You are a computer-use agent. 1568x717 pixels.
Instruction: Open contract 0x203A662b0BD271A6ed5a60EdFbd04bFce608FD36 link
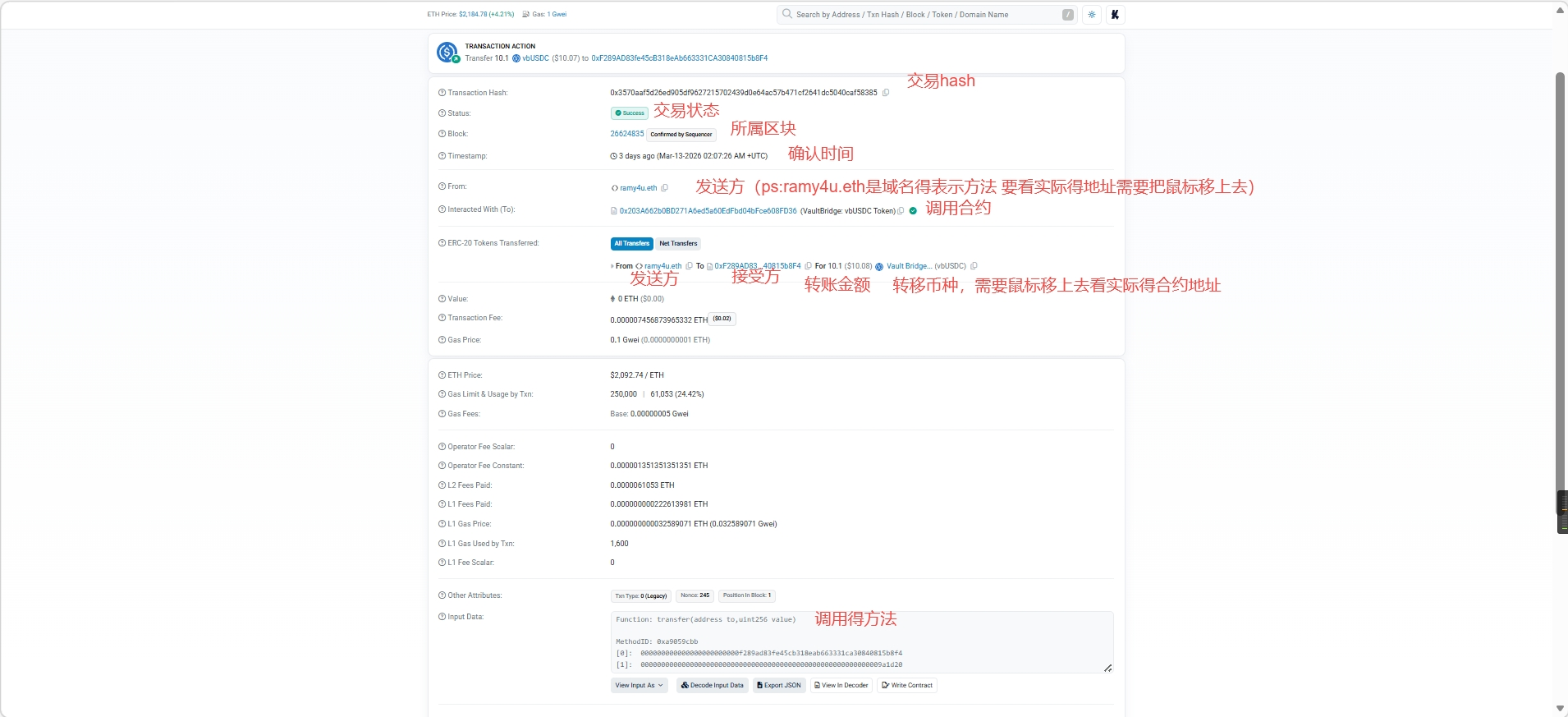[708, 211]
